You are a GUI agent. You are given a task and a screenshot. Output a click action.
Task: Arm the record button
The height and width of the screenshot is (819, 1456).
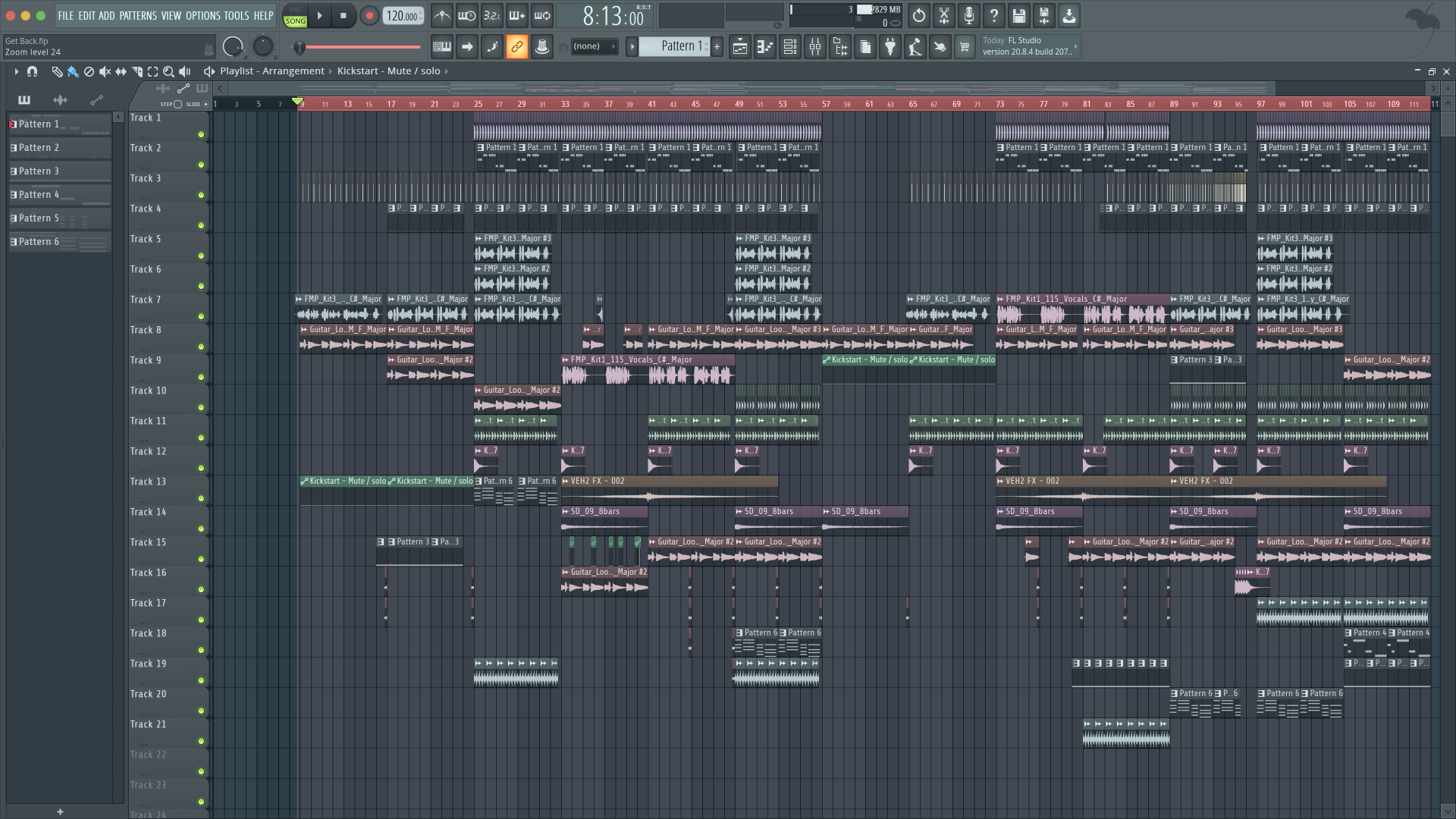[x=369, y=15]
